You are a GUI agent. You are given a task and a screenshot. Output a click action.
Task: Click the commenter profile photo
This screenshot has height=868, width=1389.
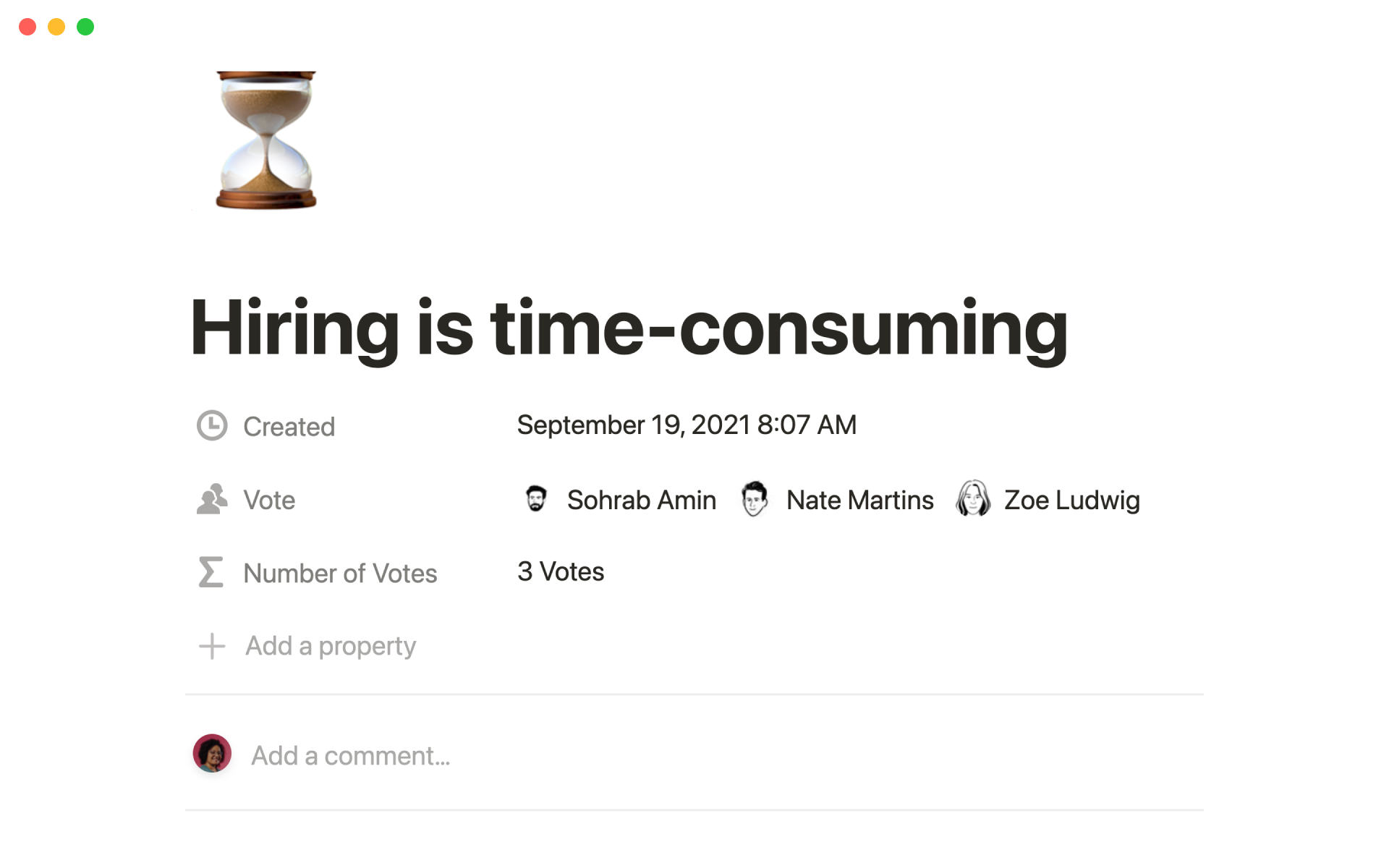[212, 754]
